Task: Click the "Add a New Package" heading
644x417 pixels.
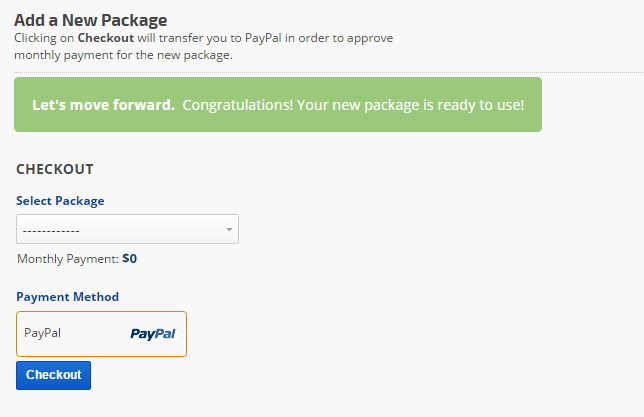Action: (91, 19)
